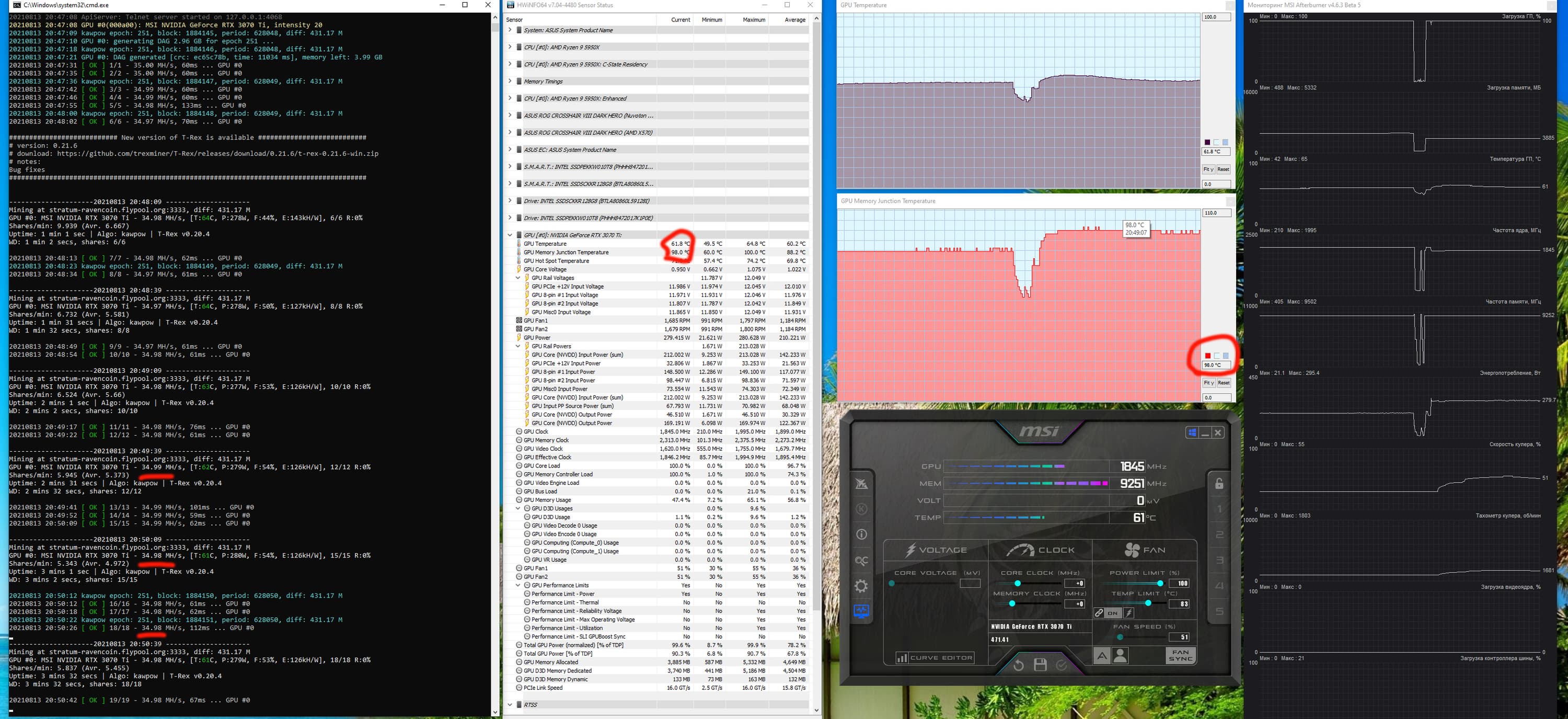1568x719 pixels.
Task: Toggle power and temp limit link ON
Action: (1112, 613)
